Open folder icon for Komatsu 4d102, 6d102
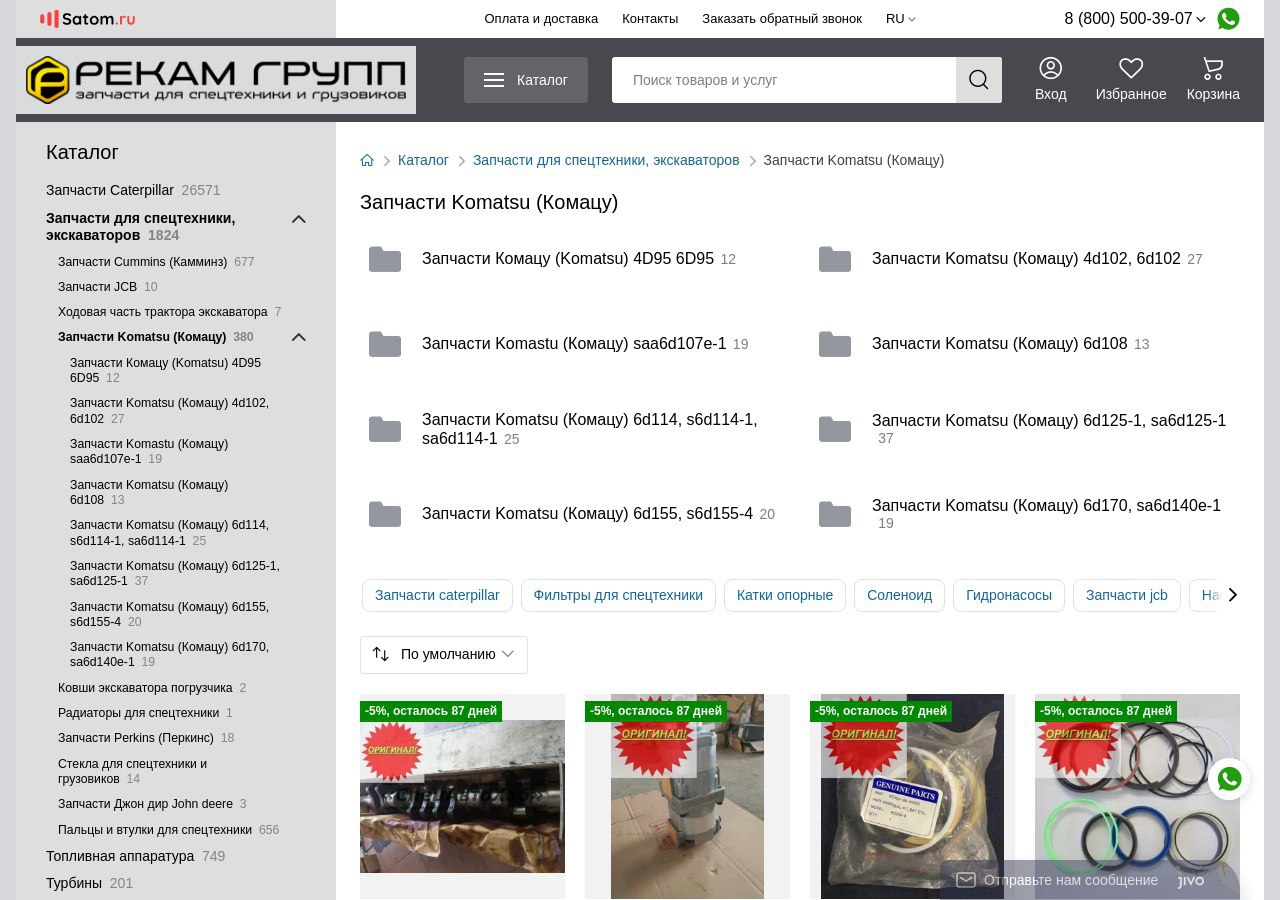 [835, 259]
